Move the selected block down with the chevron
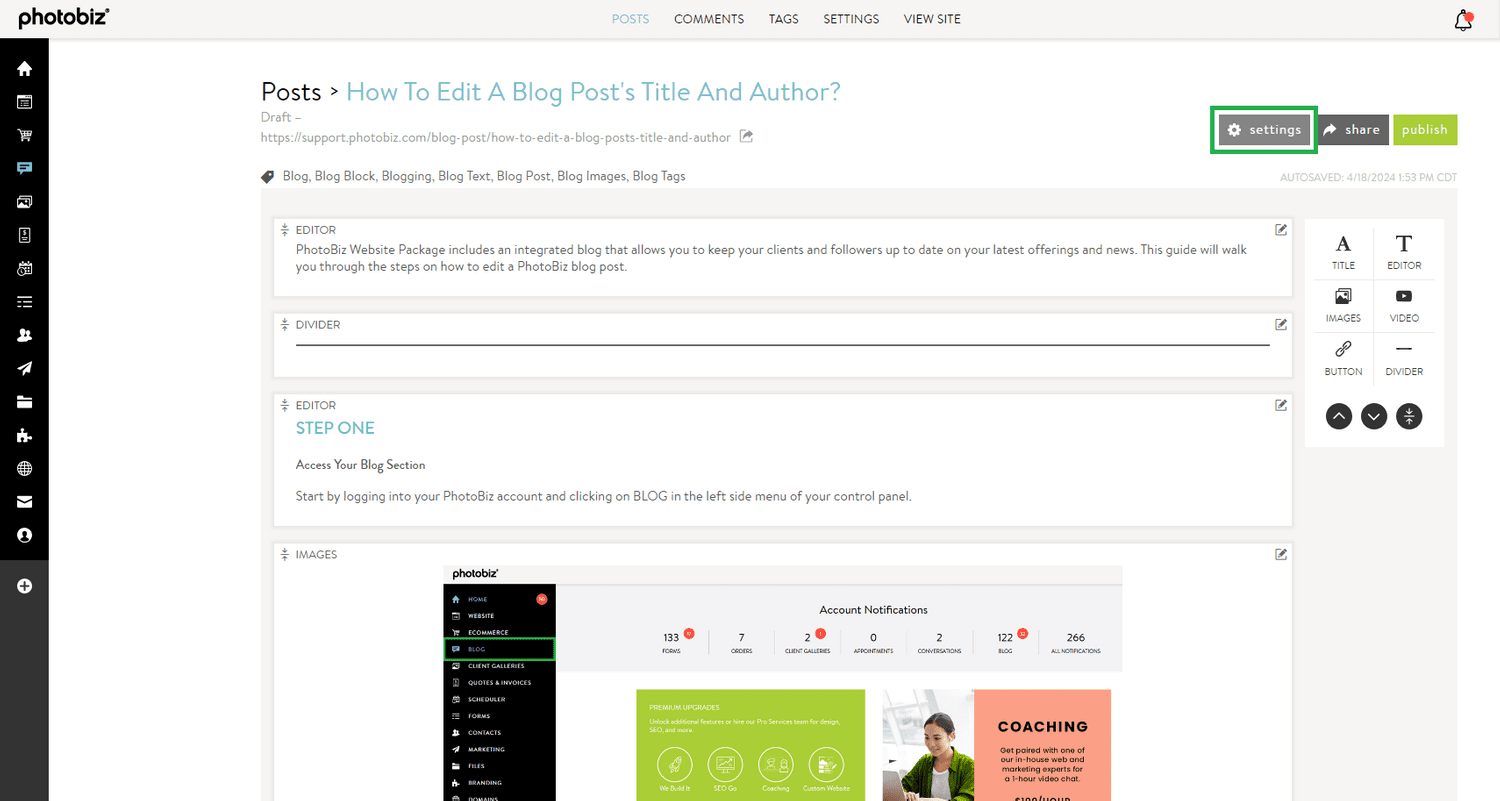Viewport: 1500px width, 801px height. point(1374,416)
